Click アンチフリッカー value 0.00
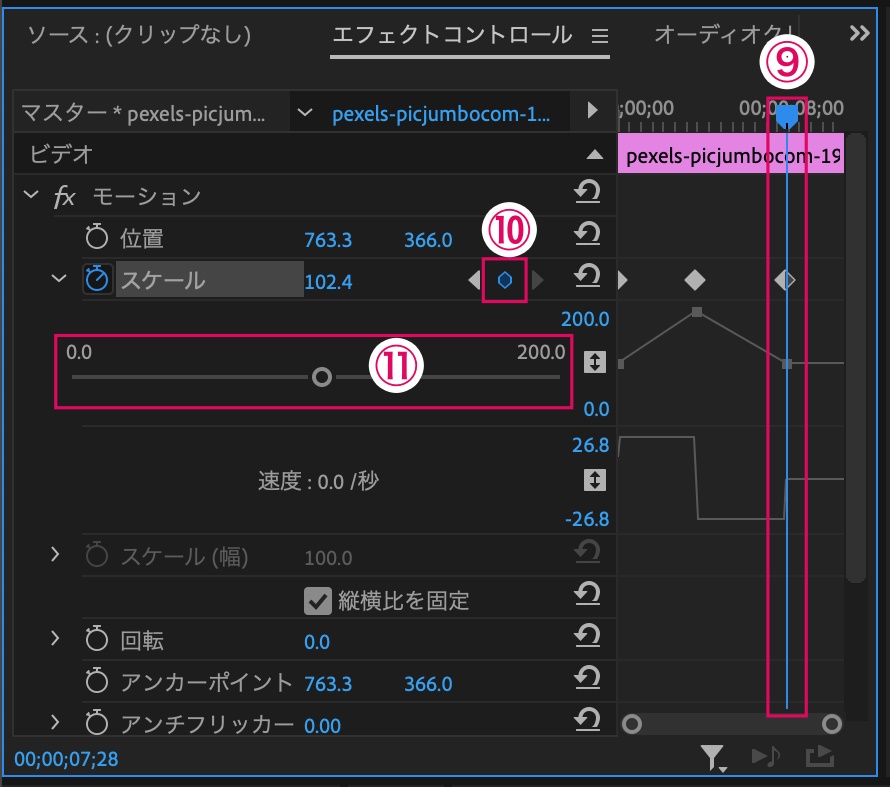890x787 pixels. coord(322,726)
